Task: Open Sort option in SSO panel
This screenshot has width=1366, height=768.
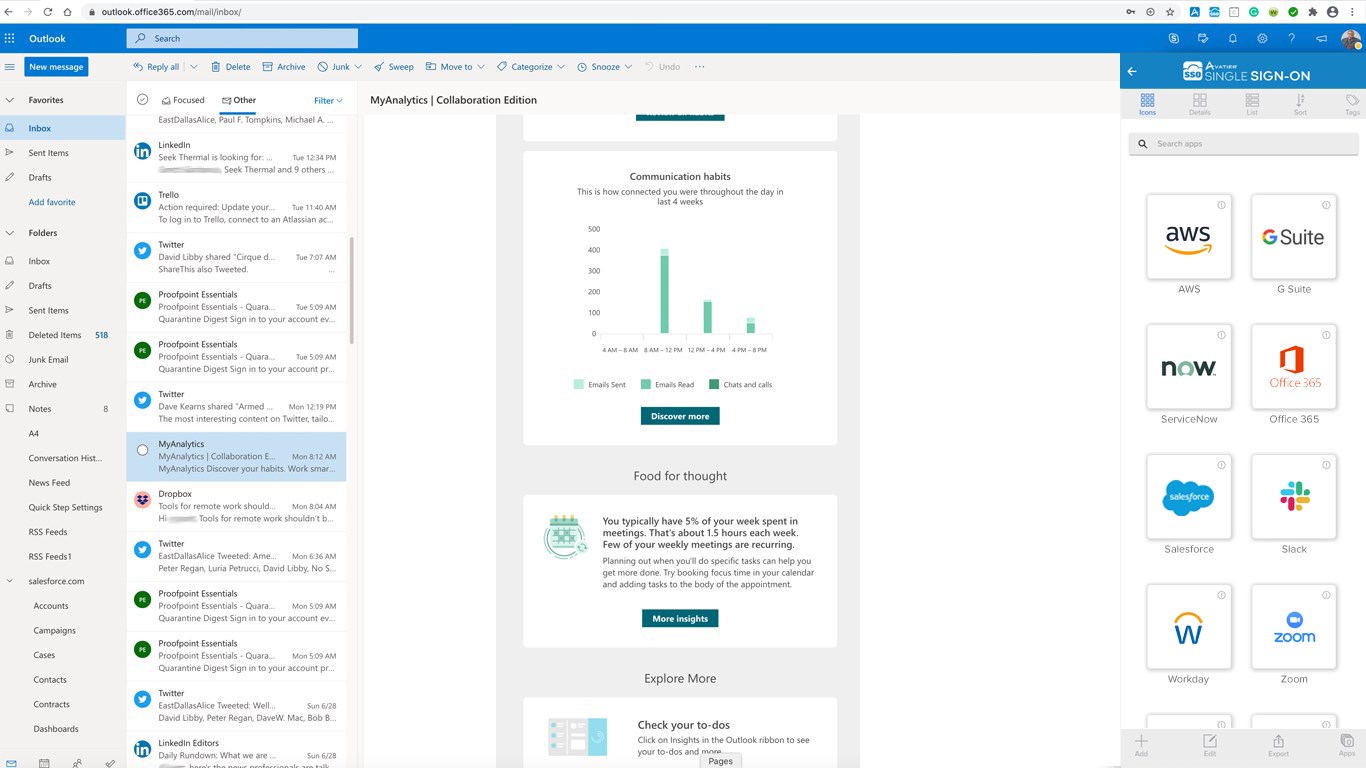Action: (x=1300, y=104)
